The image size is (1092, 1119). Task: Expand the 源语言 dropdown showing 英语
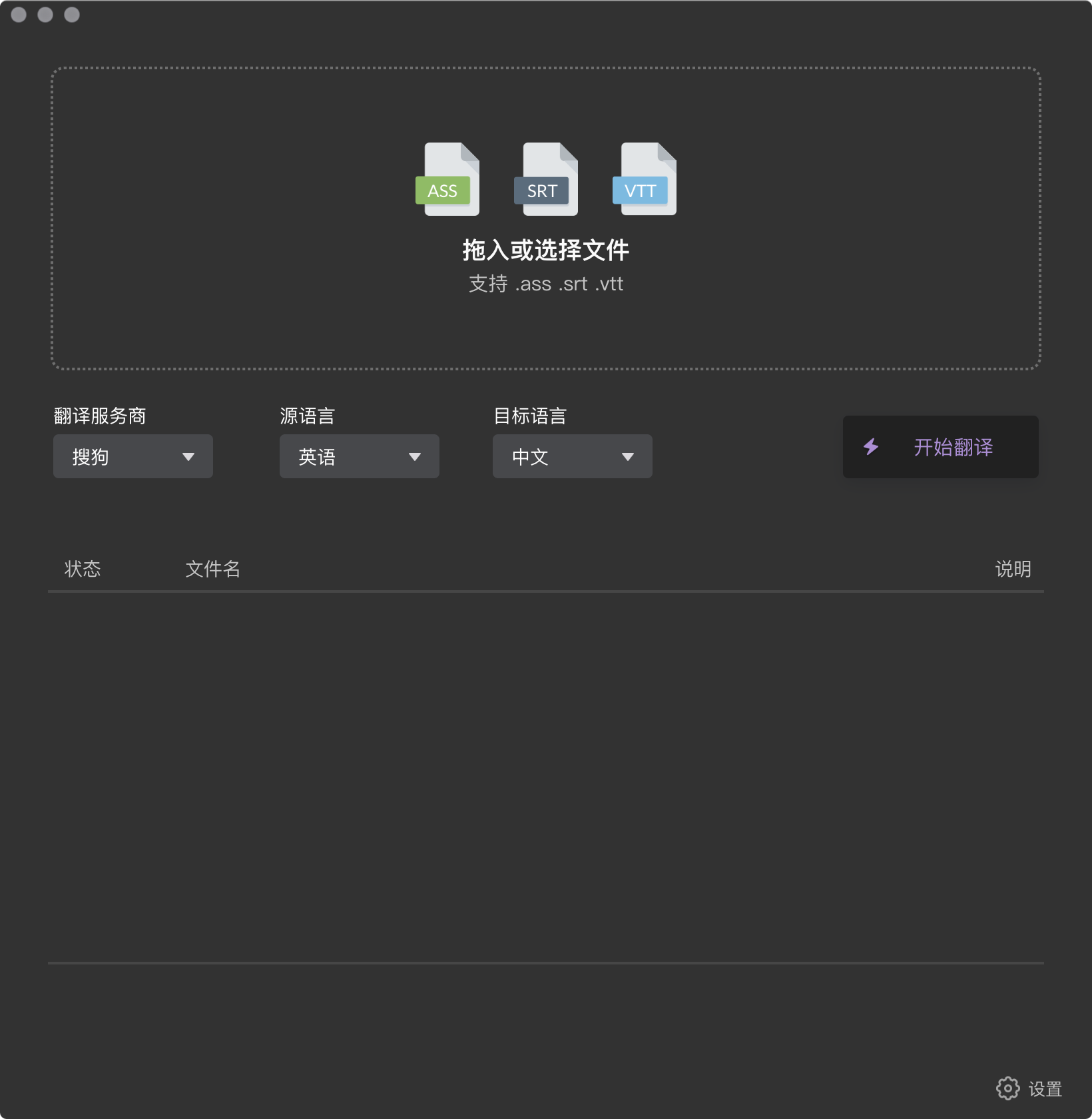point(360,456)
